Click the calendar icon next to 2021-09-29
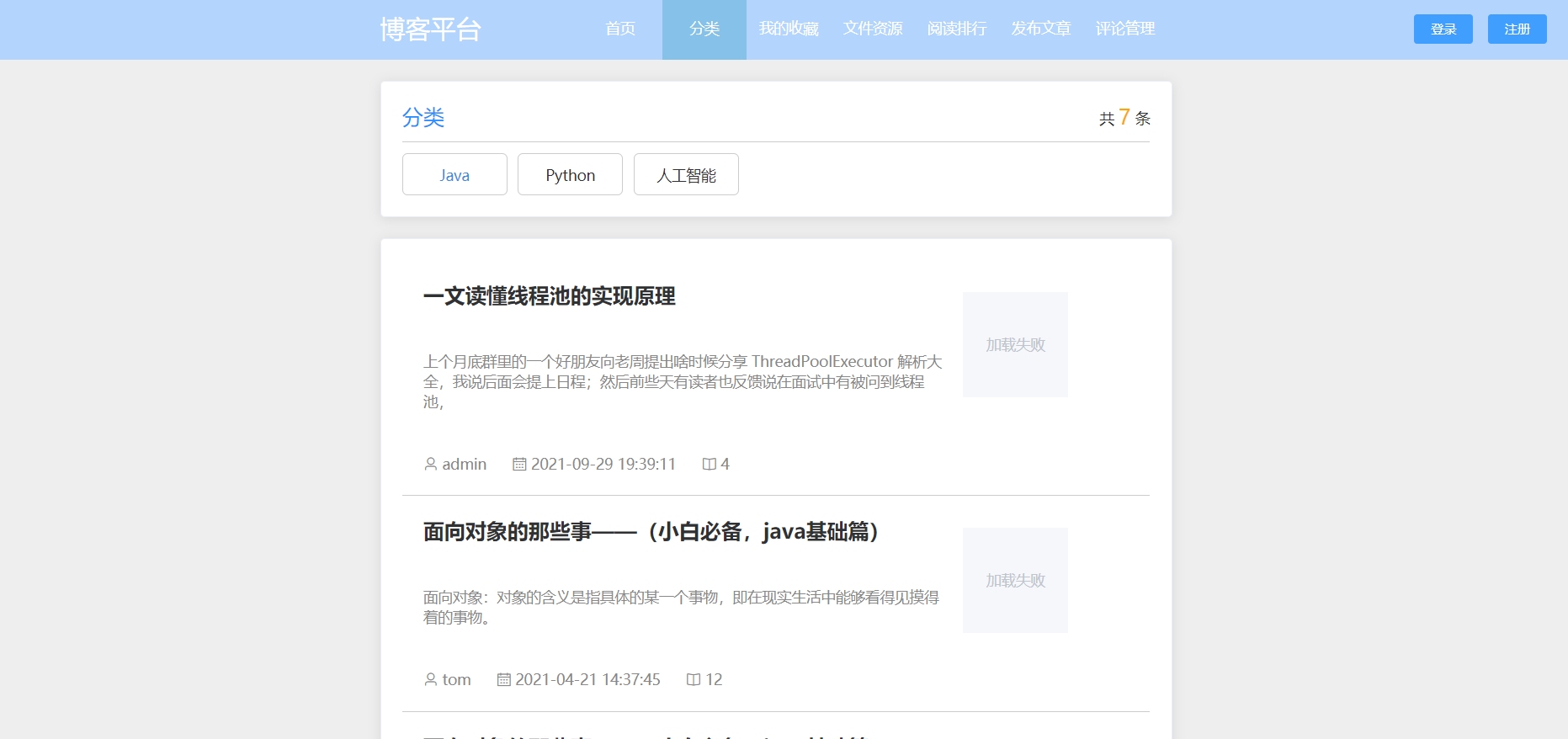1568x739 pixels. [519, 464]
